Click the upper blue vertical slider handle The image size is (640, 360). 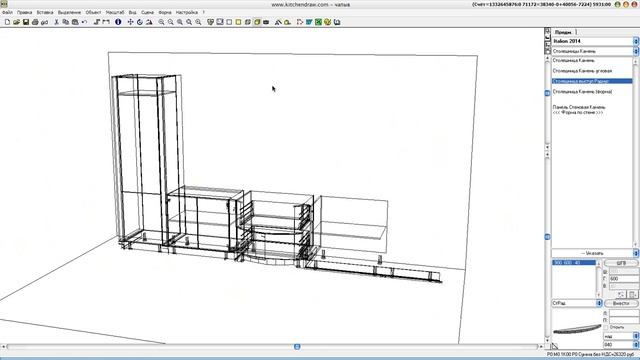547,93
